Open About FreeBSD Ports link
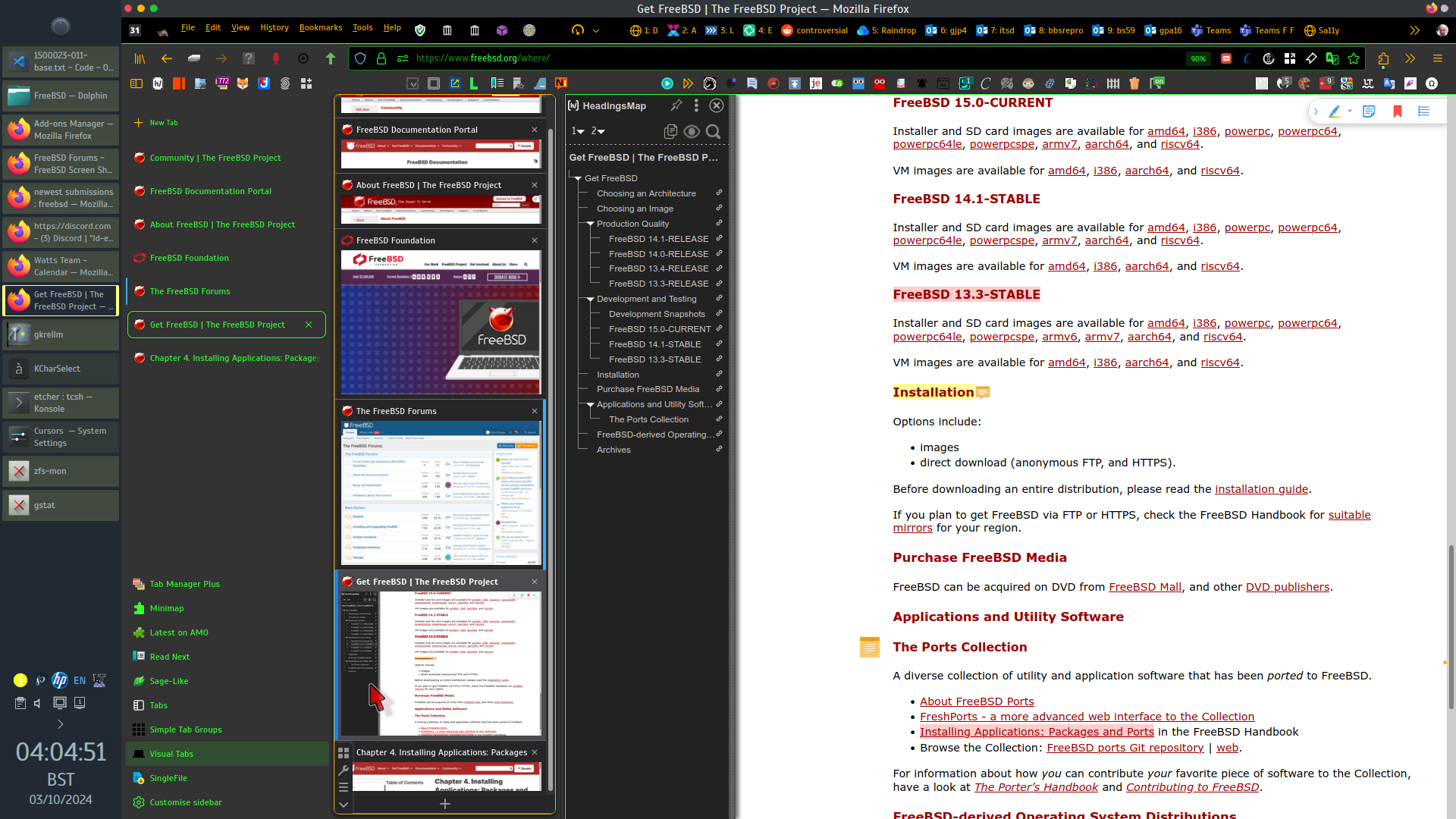The image size is (1456, 819). [977, 701]
